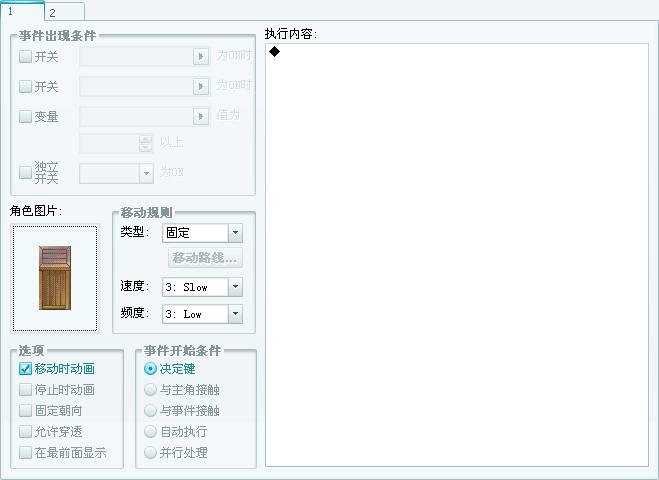
Task: Select the 与事件接触 trigger radio button
Action: pos(150,411)
